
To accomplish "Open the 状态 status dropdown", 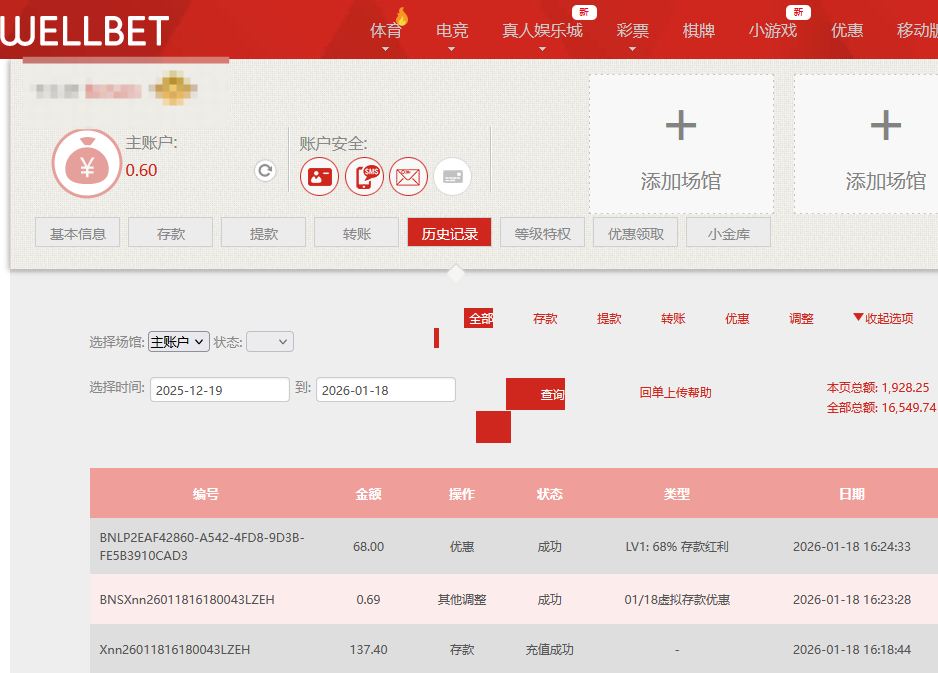I will pos(270,342).
